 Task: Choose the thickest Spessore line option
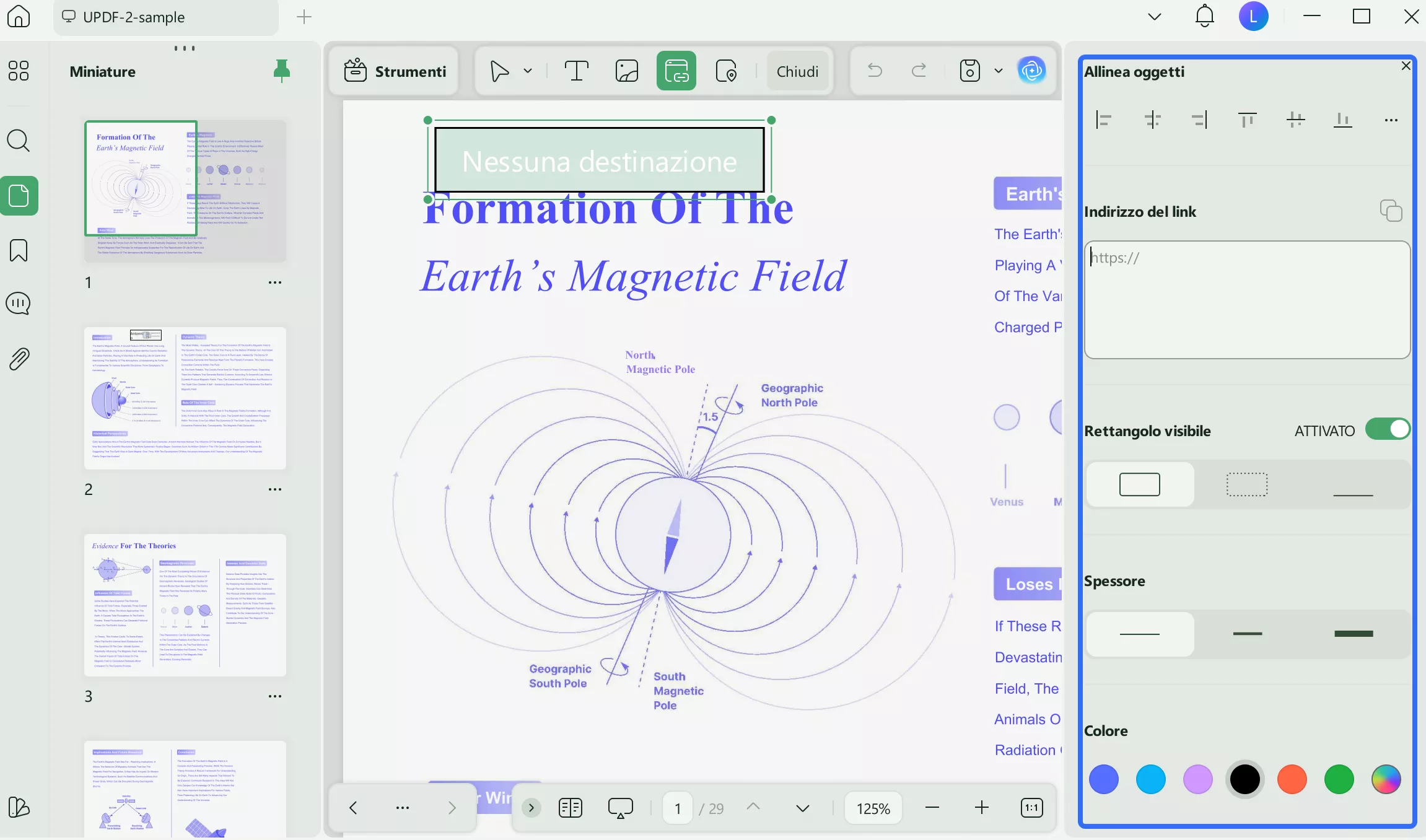(1354, 634)
